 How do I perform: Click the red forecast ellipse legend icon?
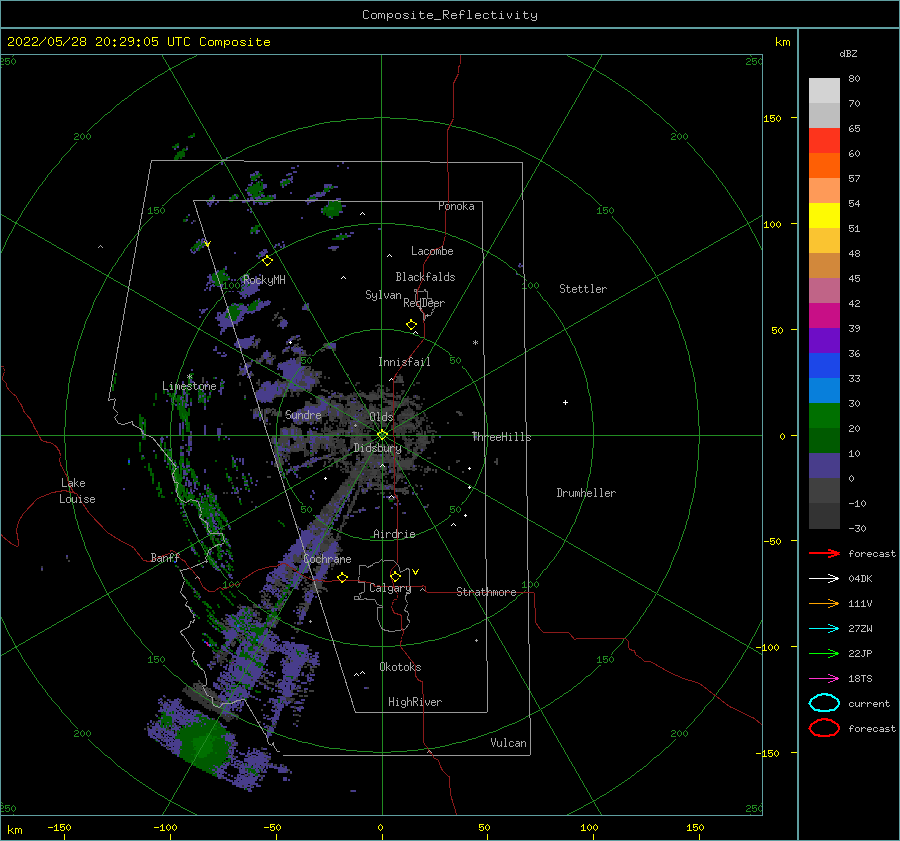point(824,728)
